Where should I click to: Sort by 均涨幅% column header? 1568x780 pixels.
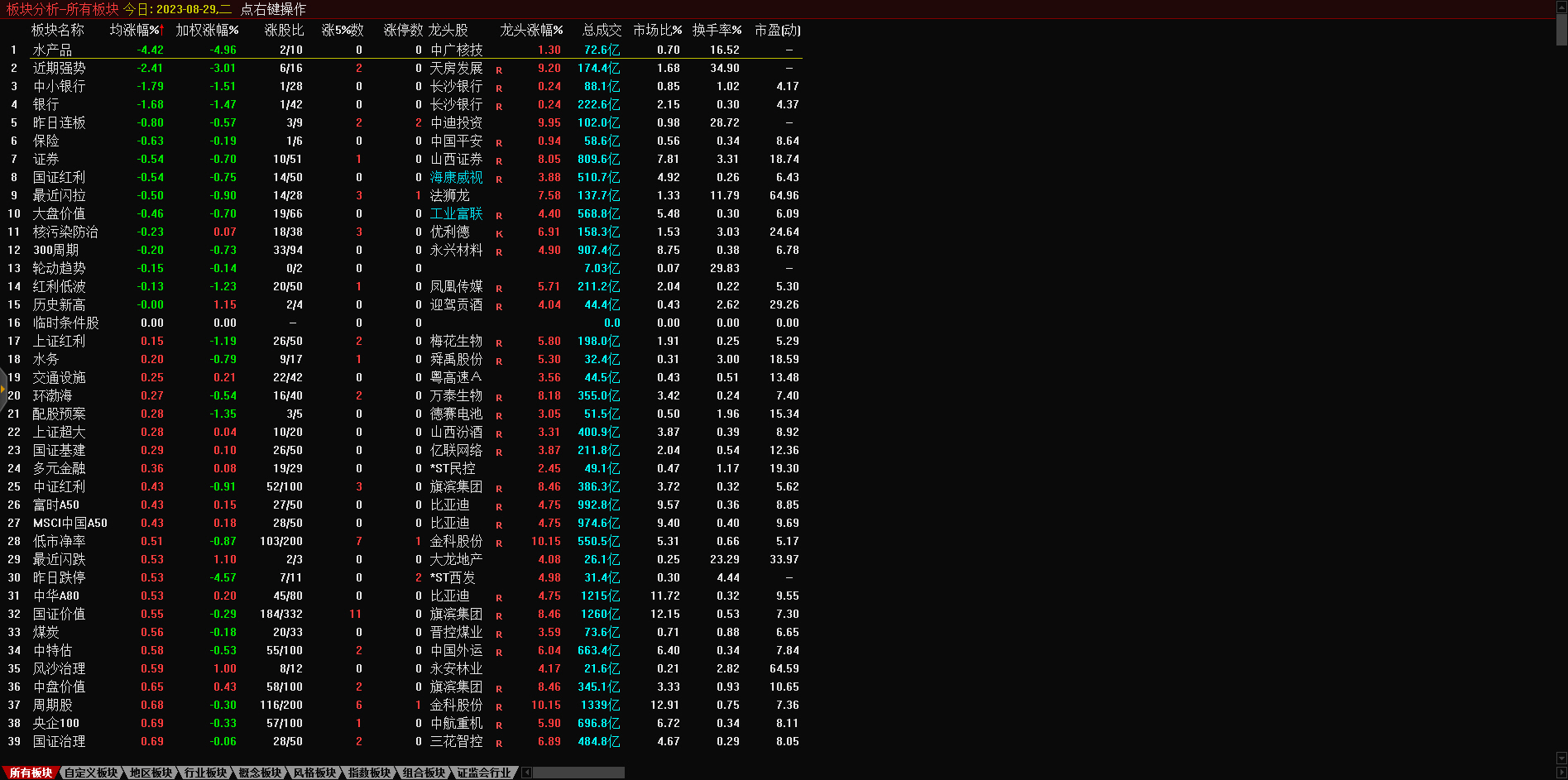(137, 31)
